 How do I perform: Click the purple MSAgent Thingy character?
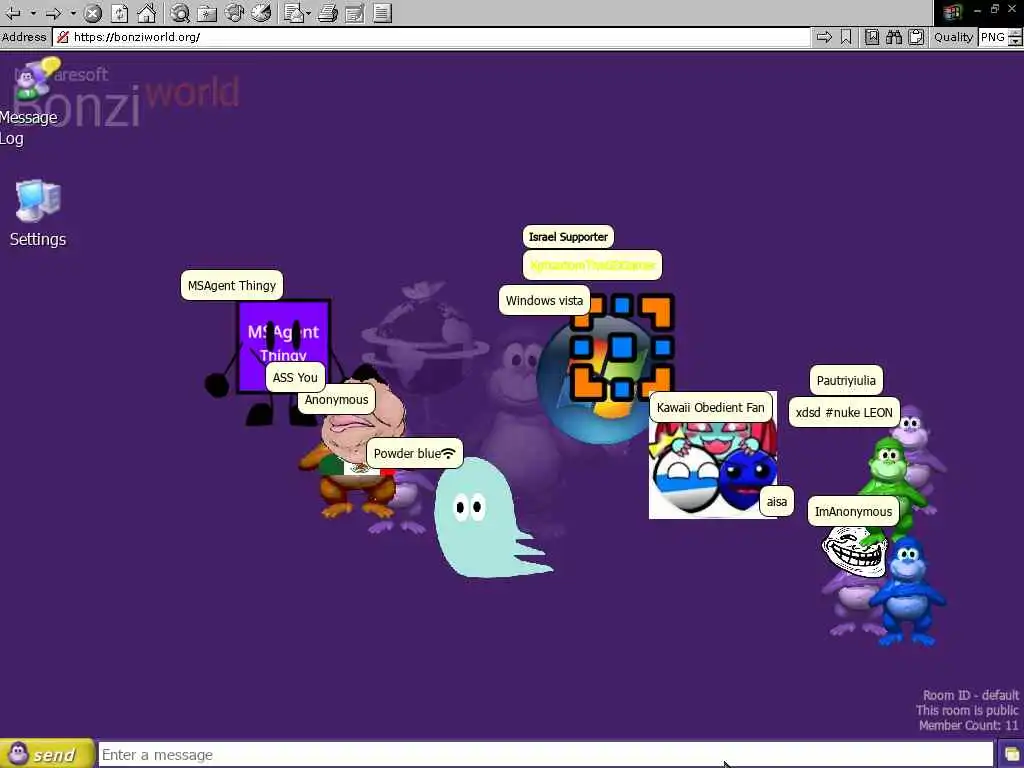click(283, 346)
